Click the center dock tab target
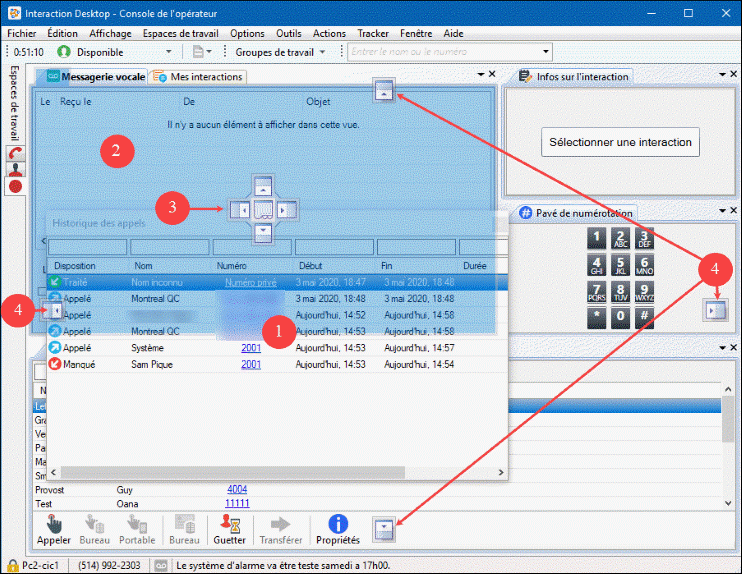Image resolution: width=742 pixels, height=574 pixels. coord(263,209)
